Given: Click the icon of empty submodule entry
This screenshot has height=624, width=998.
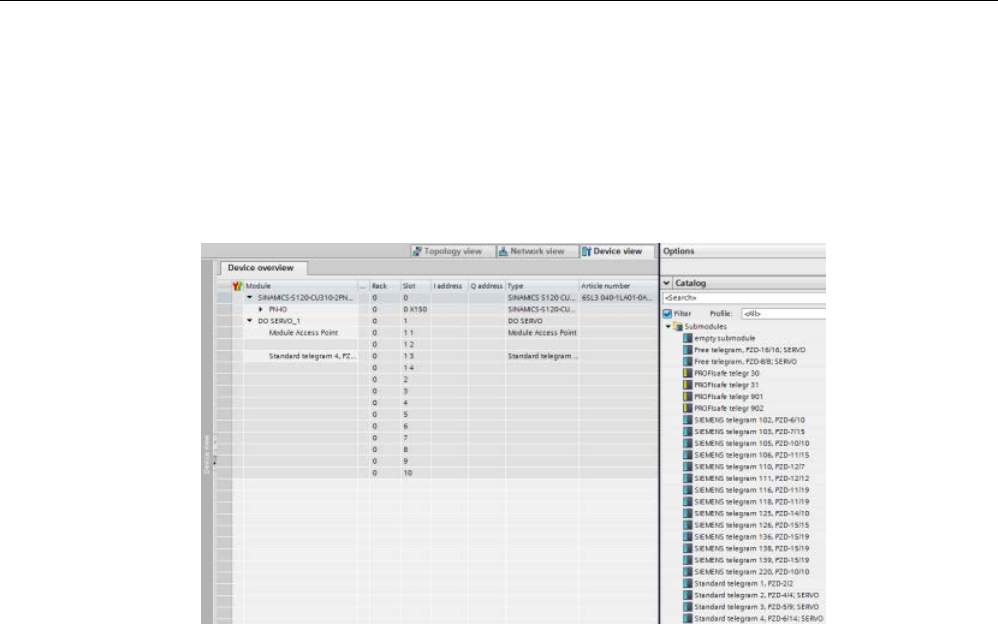Looking at the screenshot, I should point(687,338).
